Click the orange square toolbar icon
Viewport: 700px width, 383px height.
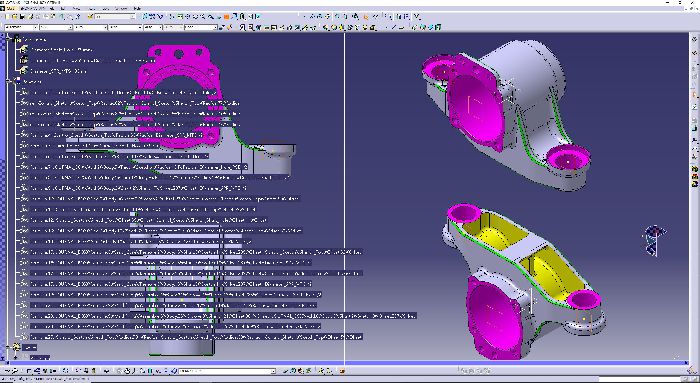(226, 17)
